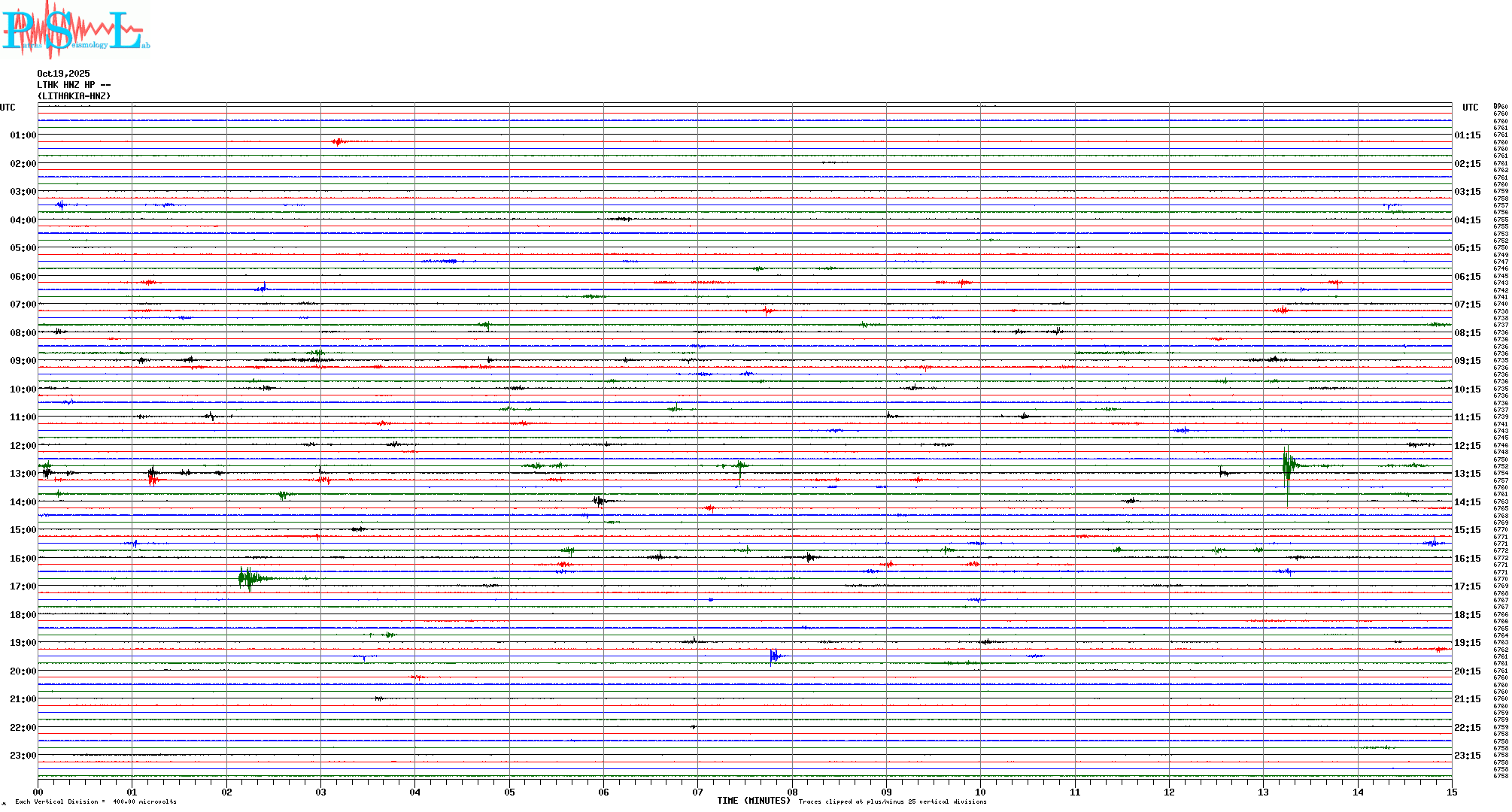Click the large green seismic event near minute 13
This screenshot has width=1512, height=812.
(1288, 466)
